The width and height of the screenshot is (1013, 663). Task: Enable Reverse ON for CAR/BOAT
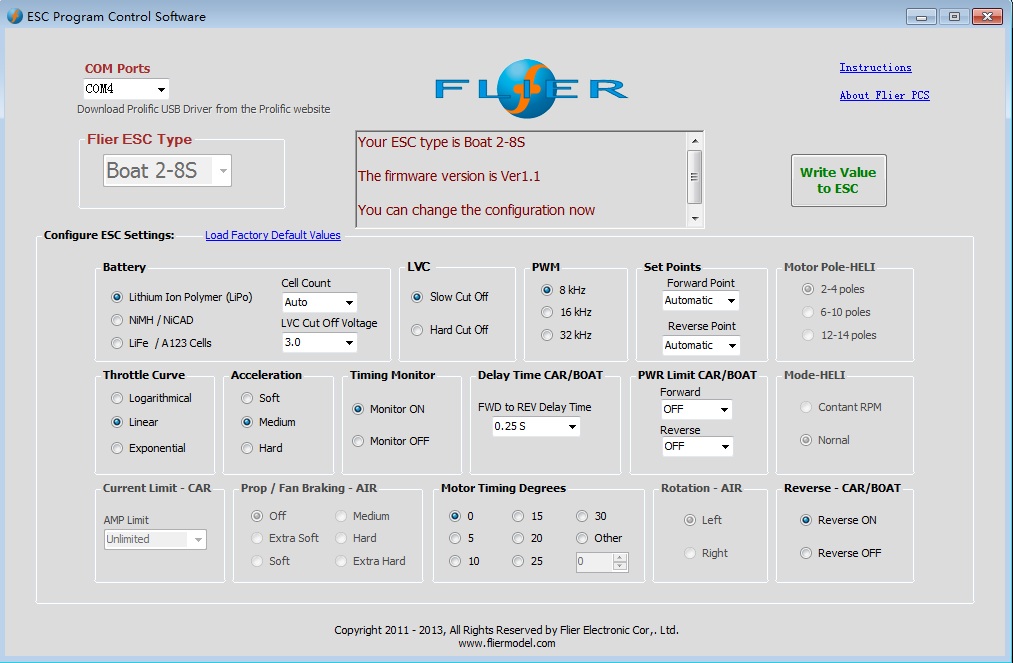click(x=838, y=520)
